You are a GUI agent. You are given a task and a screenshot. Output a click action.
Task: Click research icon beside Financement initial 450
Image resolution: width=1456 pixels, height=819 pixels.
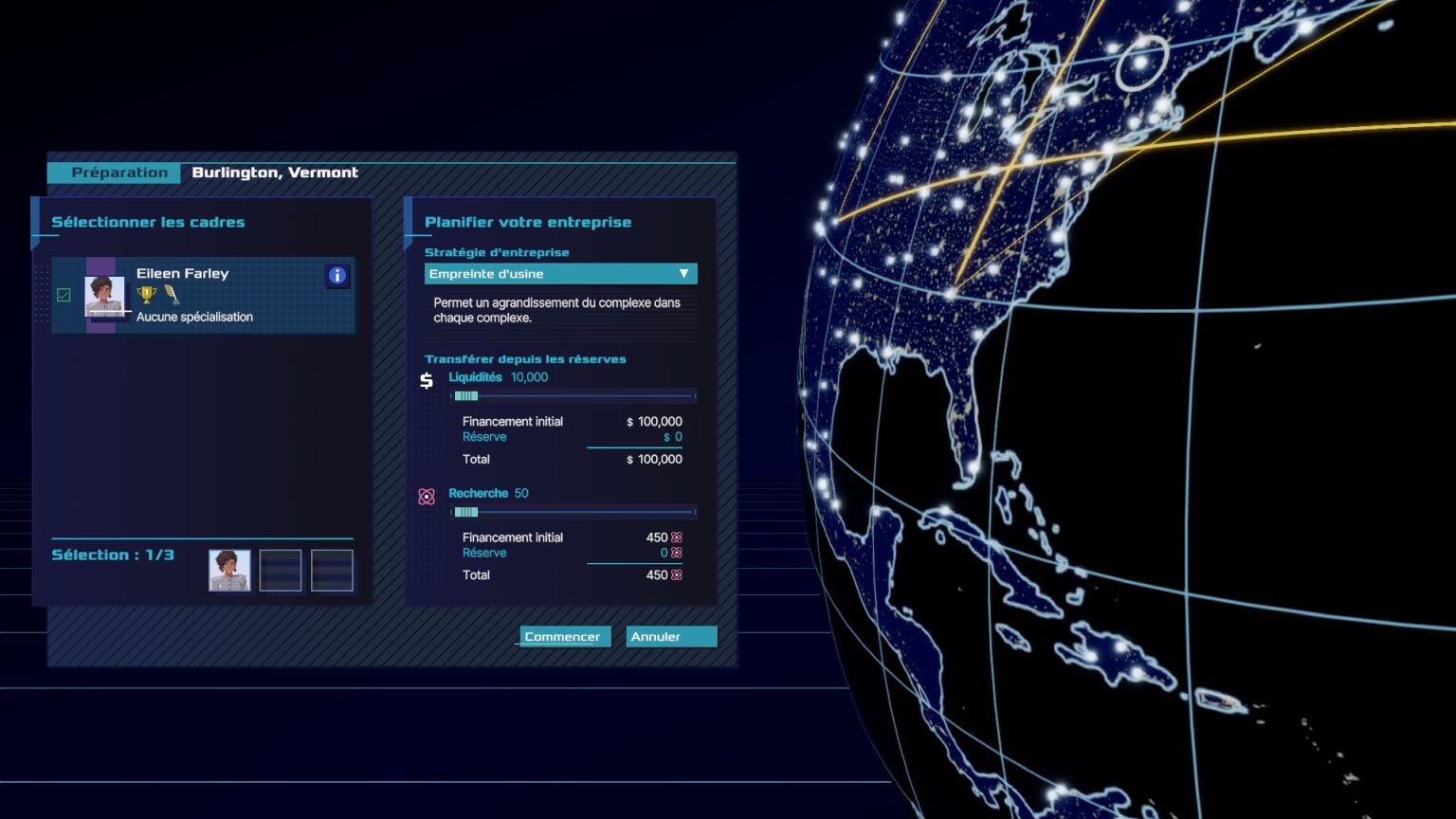click(x=677, y=537)
